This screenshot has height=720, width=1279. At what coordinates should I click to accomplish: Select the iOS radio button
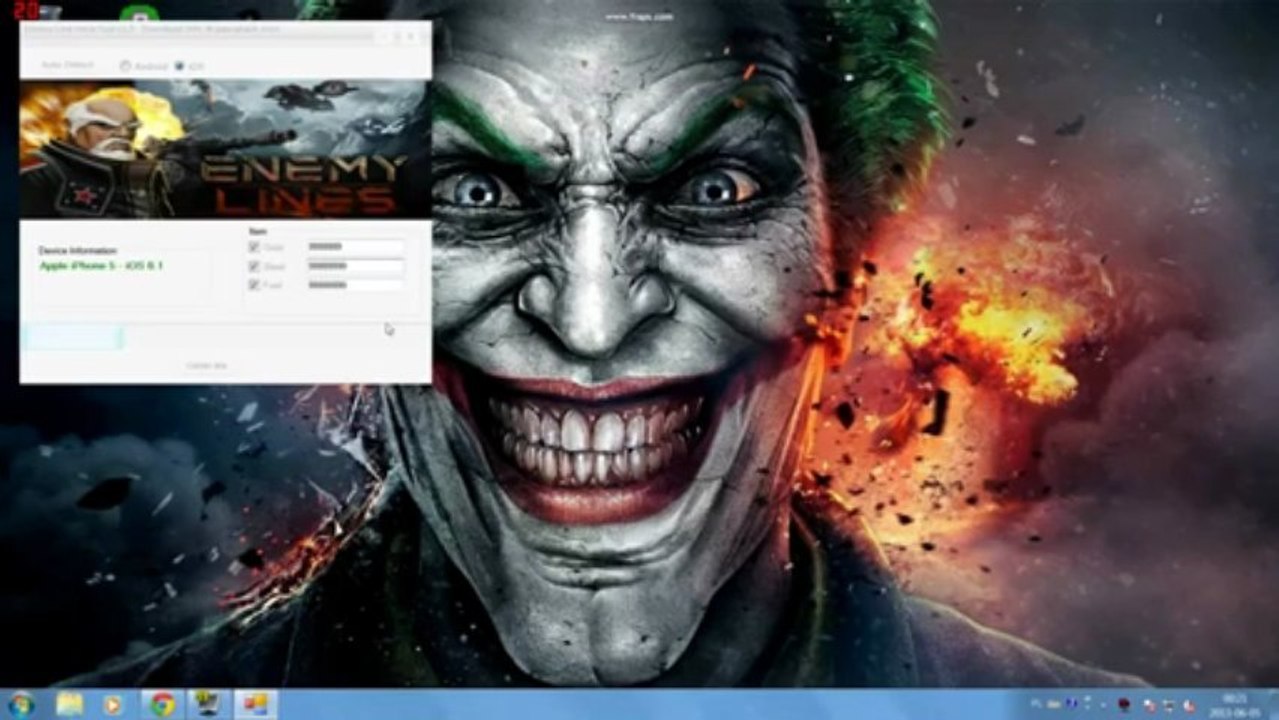189,66
